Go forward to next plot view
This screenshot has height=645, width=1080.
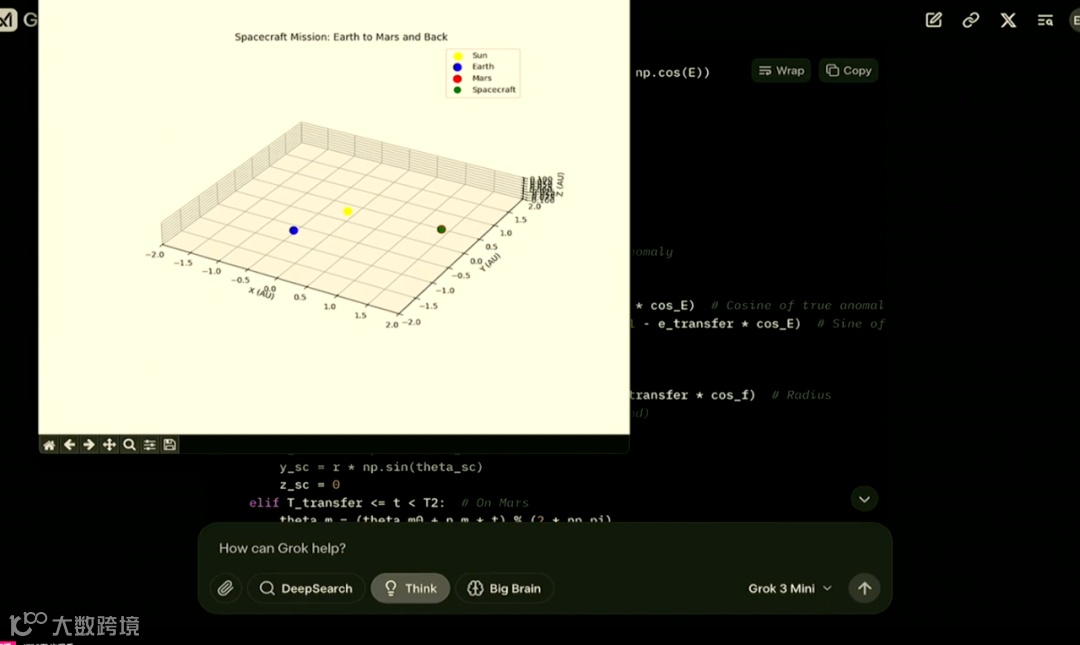(89, 445)
